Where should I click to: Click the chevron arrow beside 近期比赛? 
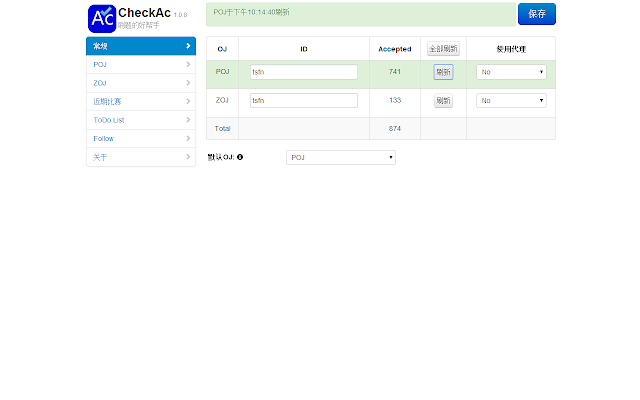point(188,101)
